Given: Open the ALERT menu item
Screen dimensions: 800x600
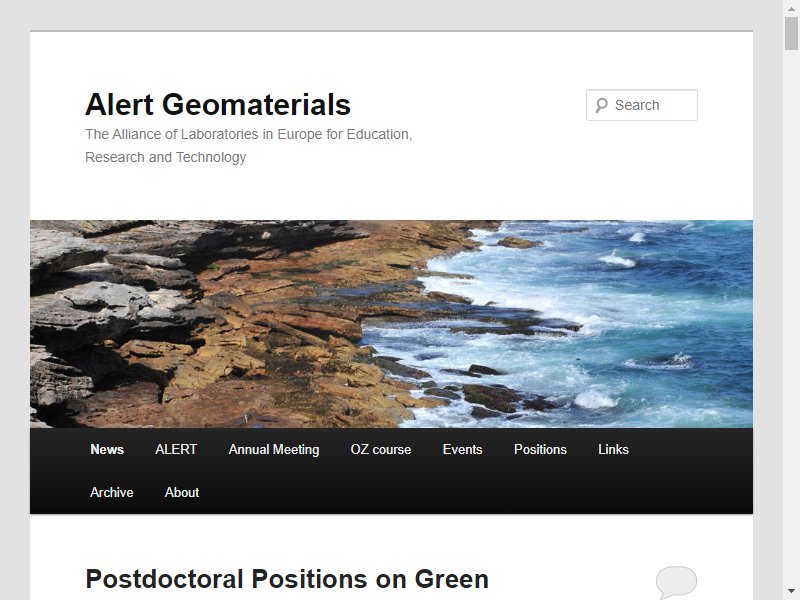Looking at the screenshot, I should tap(176, 449).
